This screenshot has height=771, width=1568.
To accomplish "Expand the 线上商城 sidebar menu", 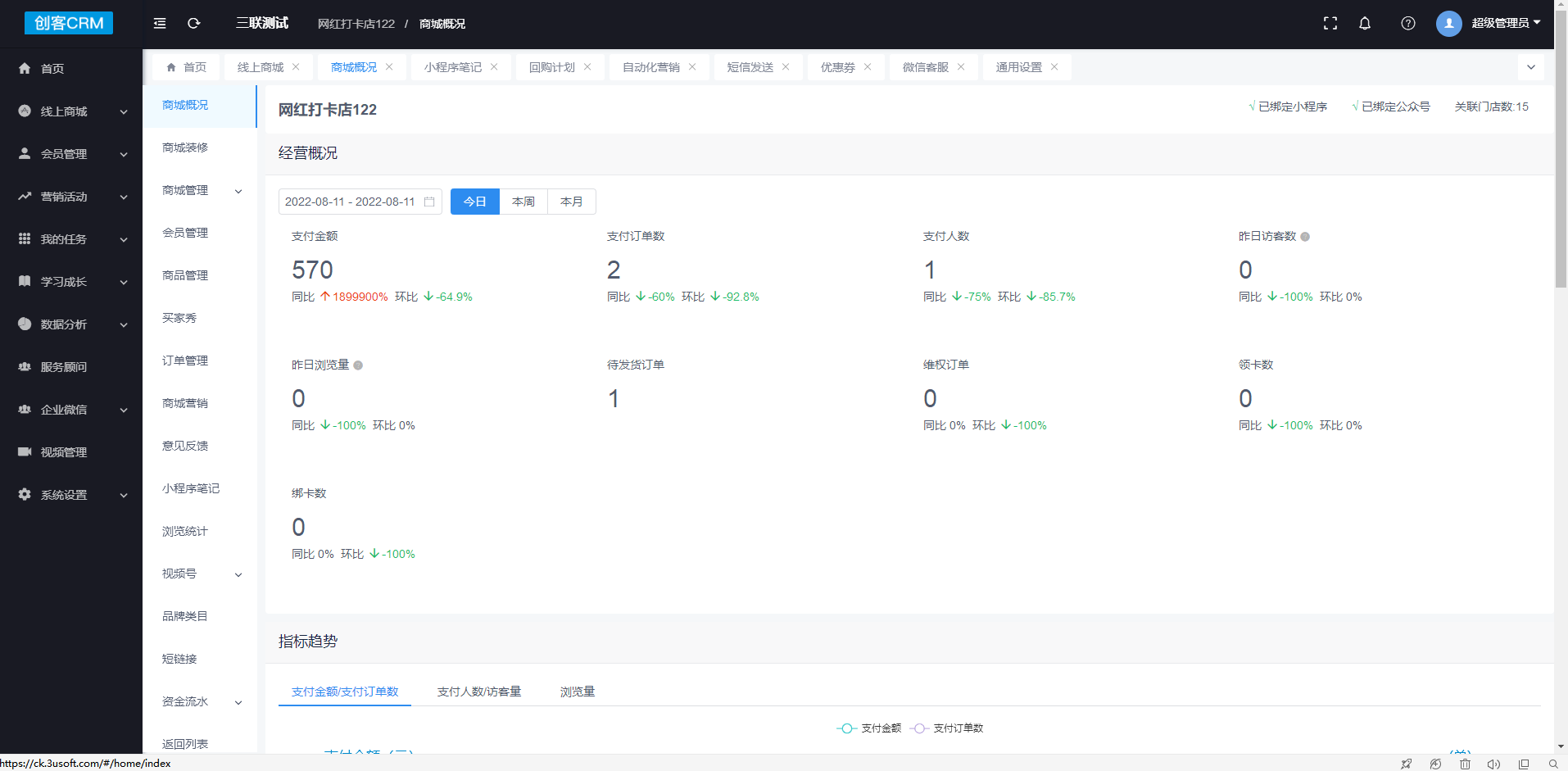I will [x=124, y=111].
